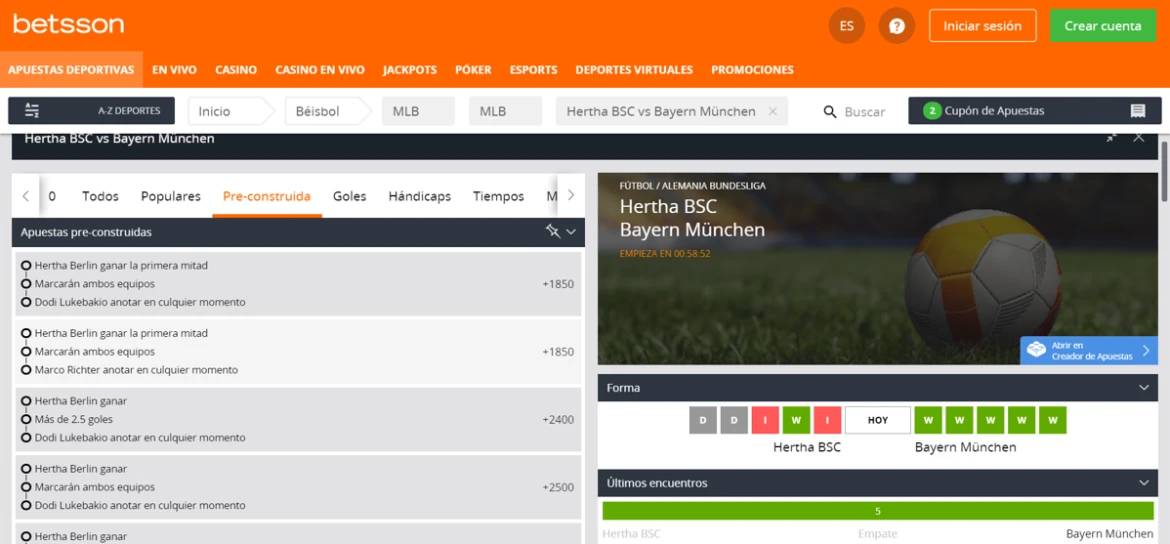Click the green 5 wins bar
1170x544 pixels.
tap(878, 511)
